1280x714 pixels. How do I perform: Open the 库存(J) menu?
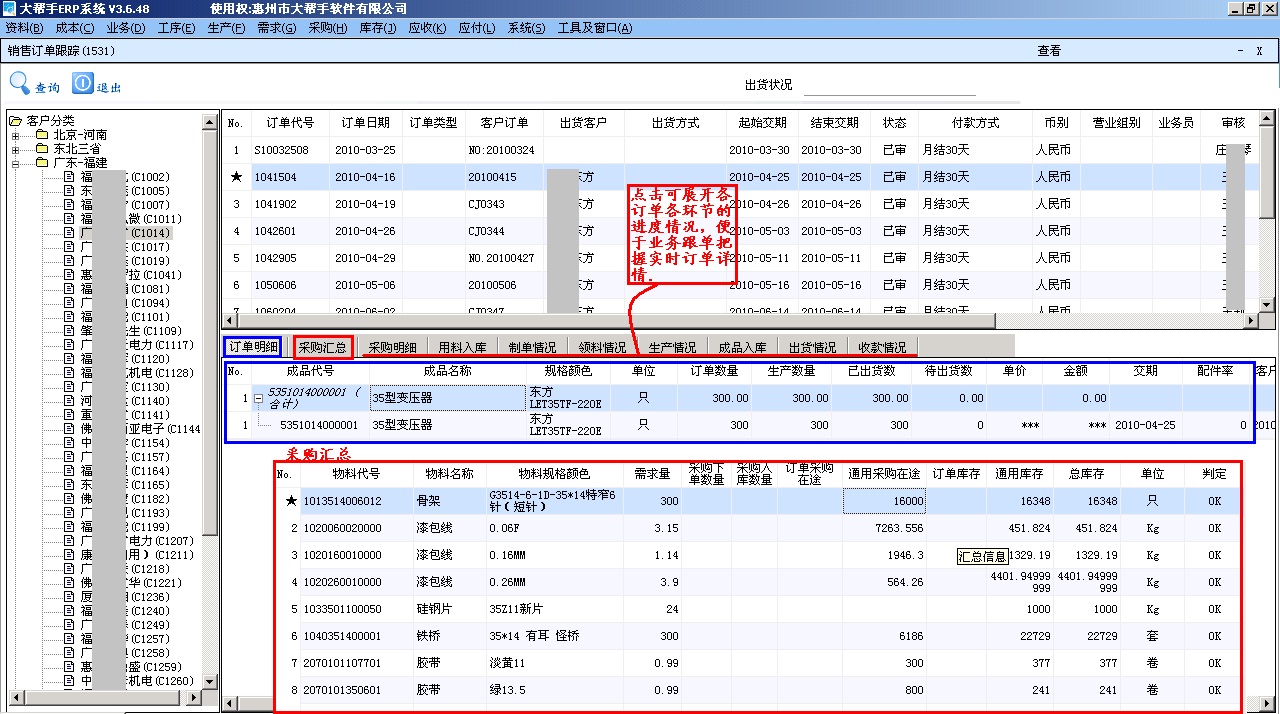(378, 28)
